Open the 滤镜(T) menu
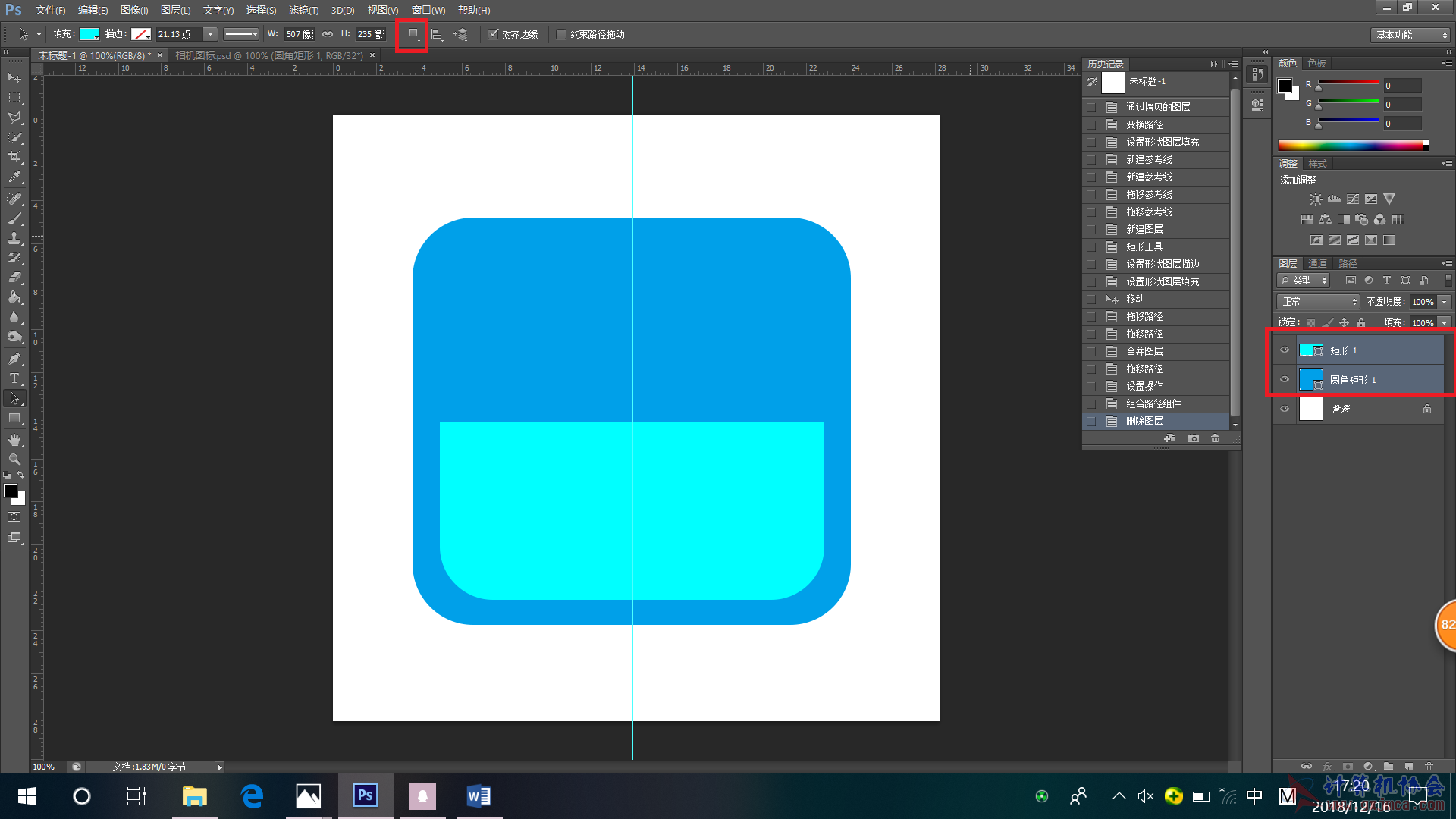The width and height of the screenshot is (1456, 819). [x=303, y=10]
